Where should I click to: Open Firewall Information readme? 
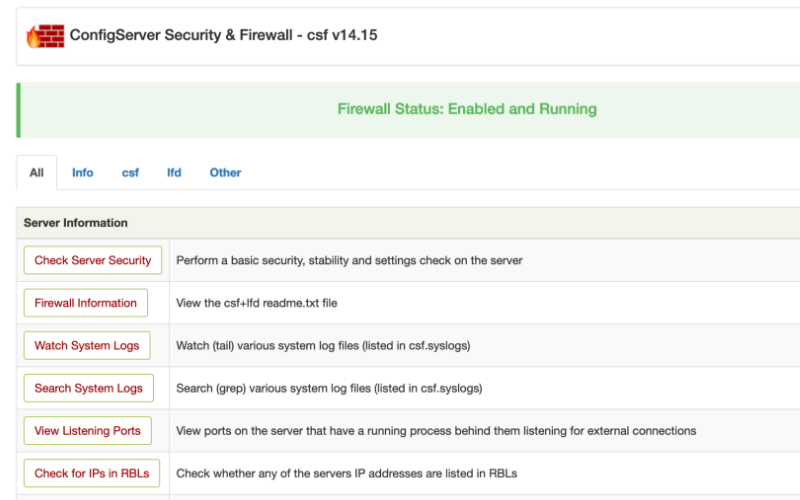pos(86,303)
